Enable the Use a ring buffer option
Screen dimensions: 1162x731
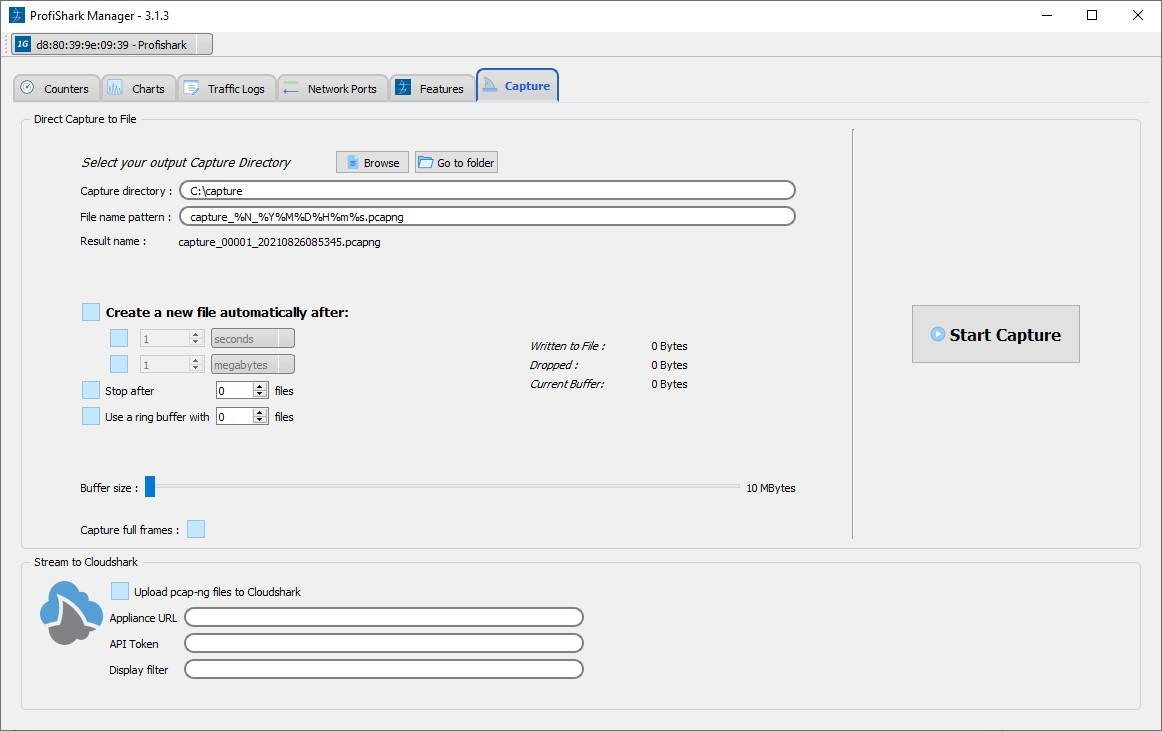tap(89, 416)
